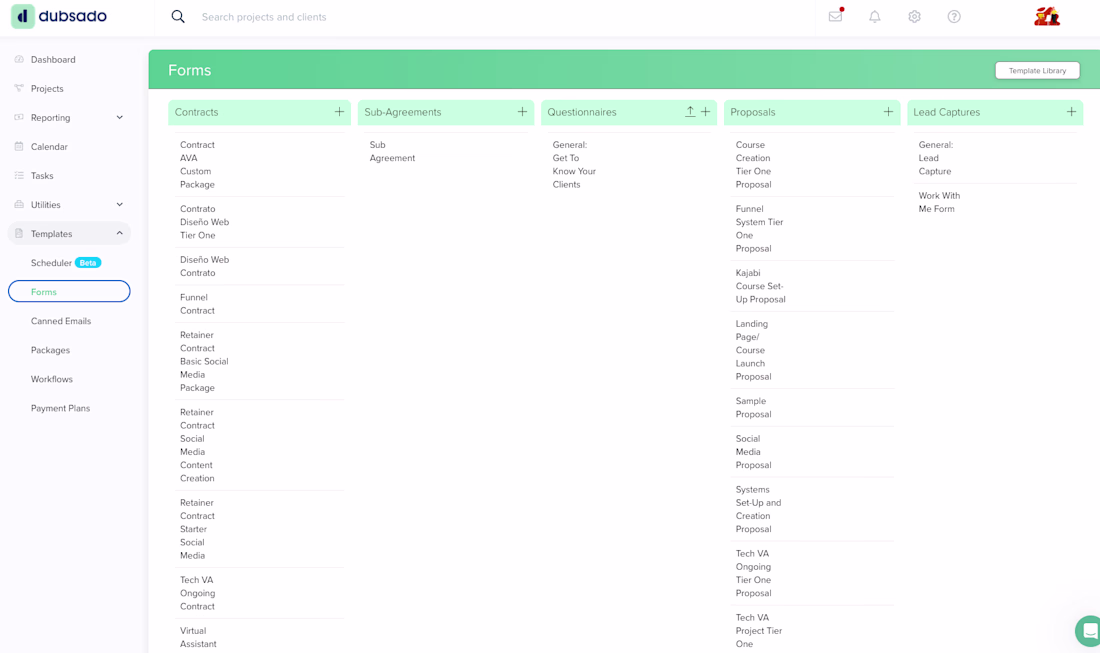This screenshot has height=653, width=1100.
Task: Expand the Utilities menu chevron
Action: 120,205
